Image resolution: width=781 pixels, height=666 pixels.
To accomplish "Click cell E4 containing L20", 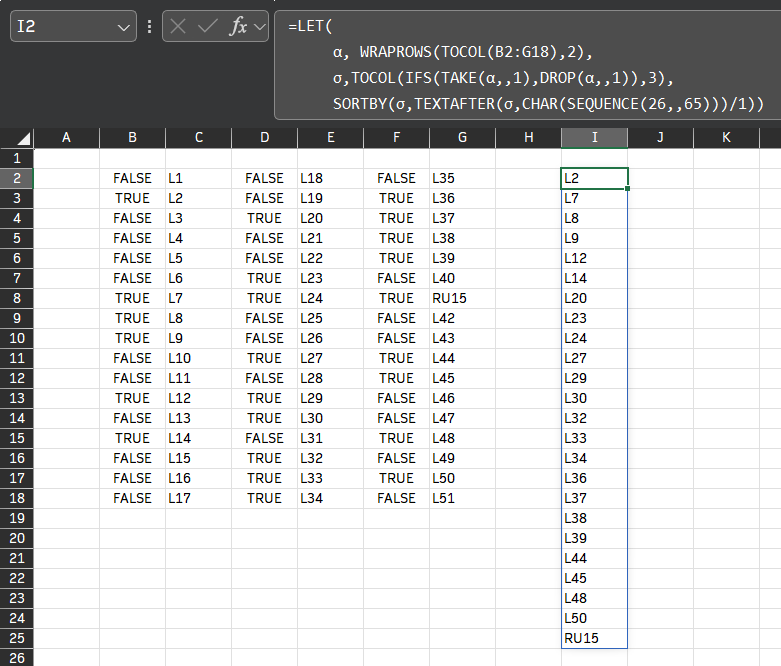I will click(x=331, y=218).
